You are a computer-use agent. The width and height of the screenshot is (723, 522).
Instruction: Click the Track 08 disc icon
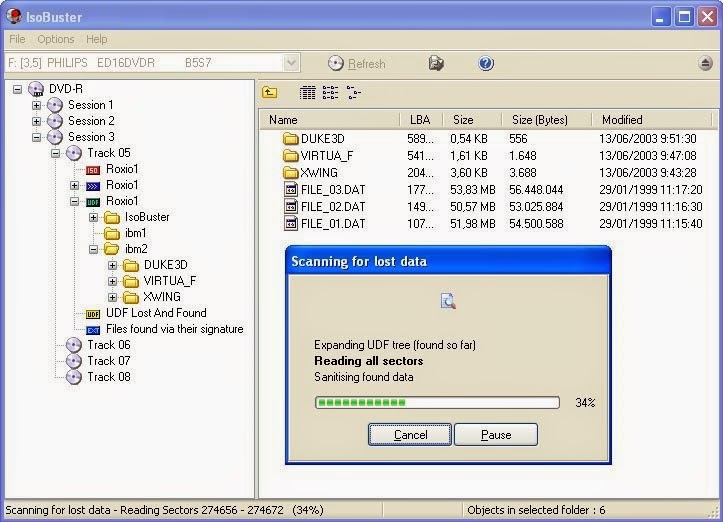[74, 377]
